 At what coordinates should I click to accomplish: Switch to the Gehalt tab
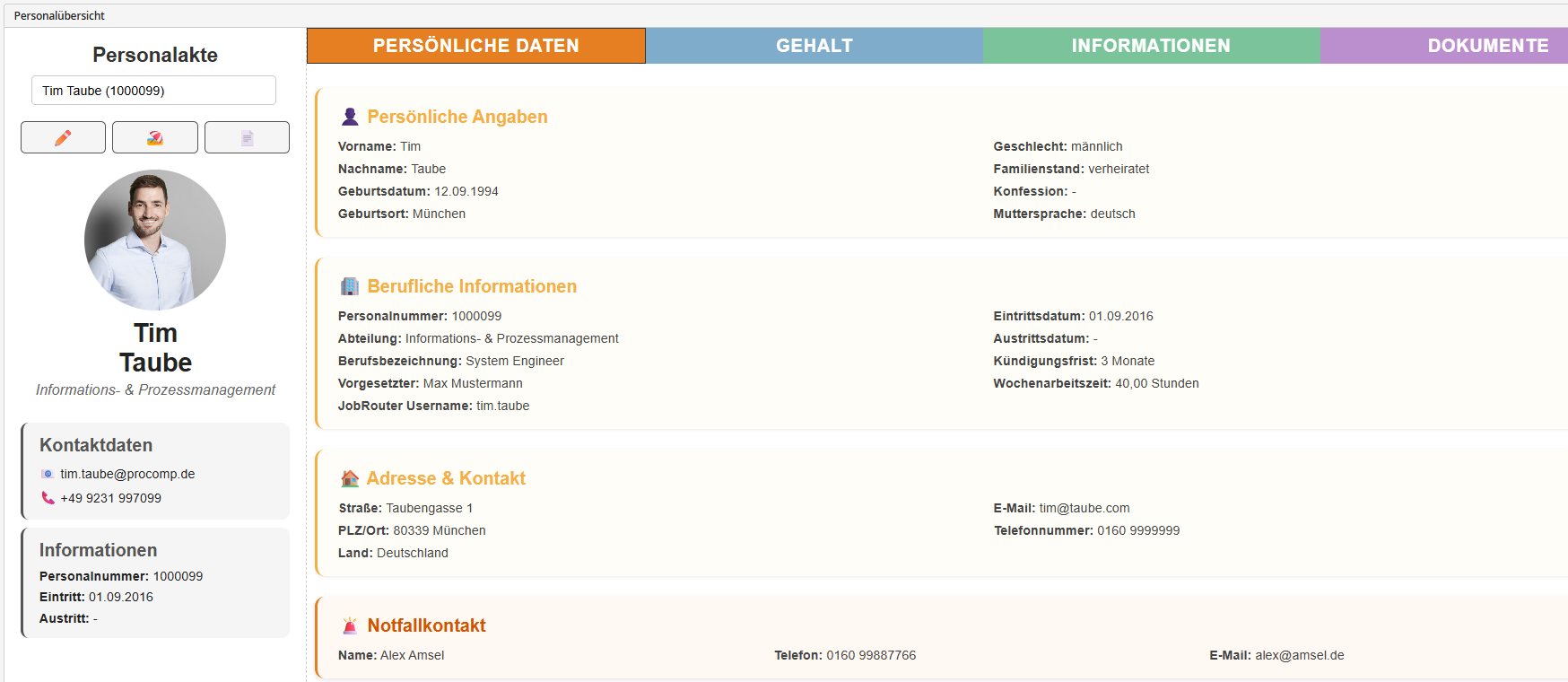pyautogui.click(x=814, y=46)
